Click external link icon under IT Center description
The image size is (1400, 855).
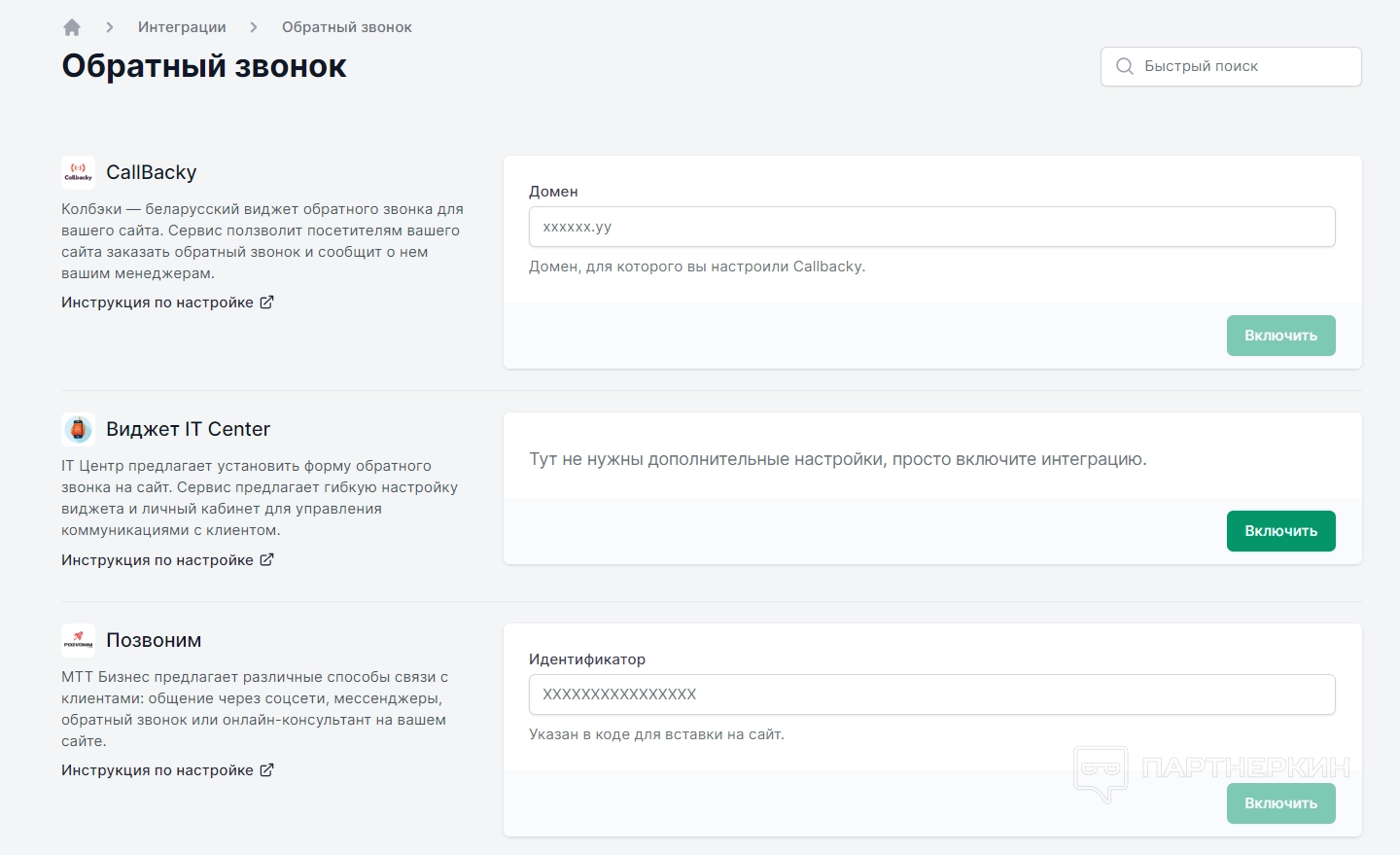click(x=267, y=560)
